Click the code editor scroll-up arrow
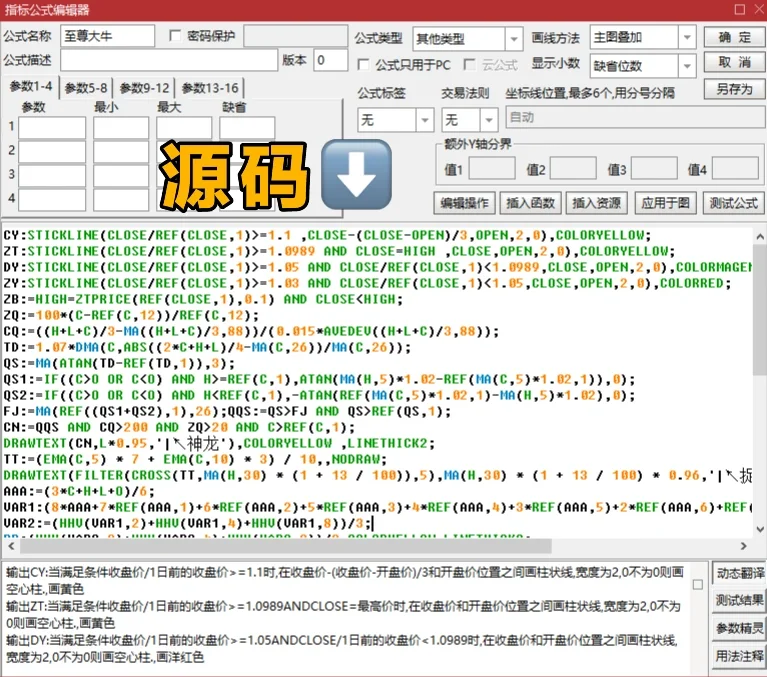767x677 pixels. [760, 237]
